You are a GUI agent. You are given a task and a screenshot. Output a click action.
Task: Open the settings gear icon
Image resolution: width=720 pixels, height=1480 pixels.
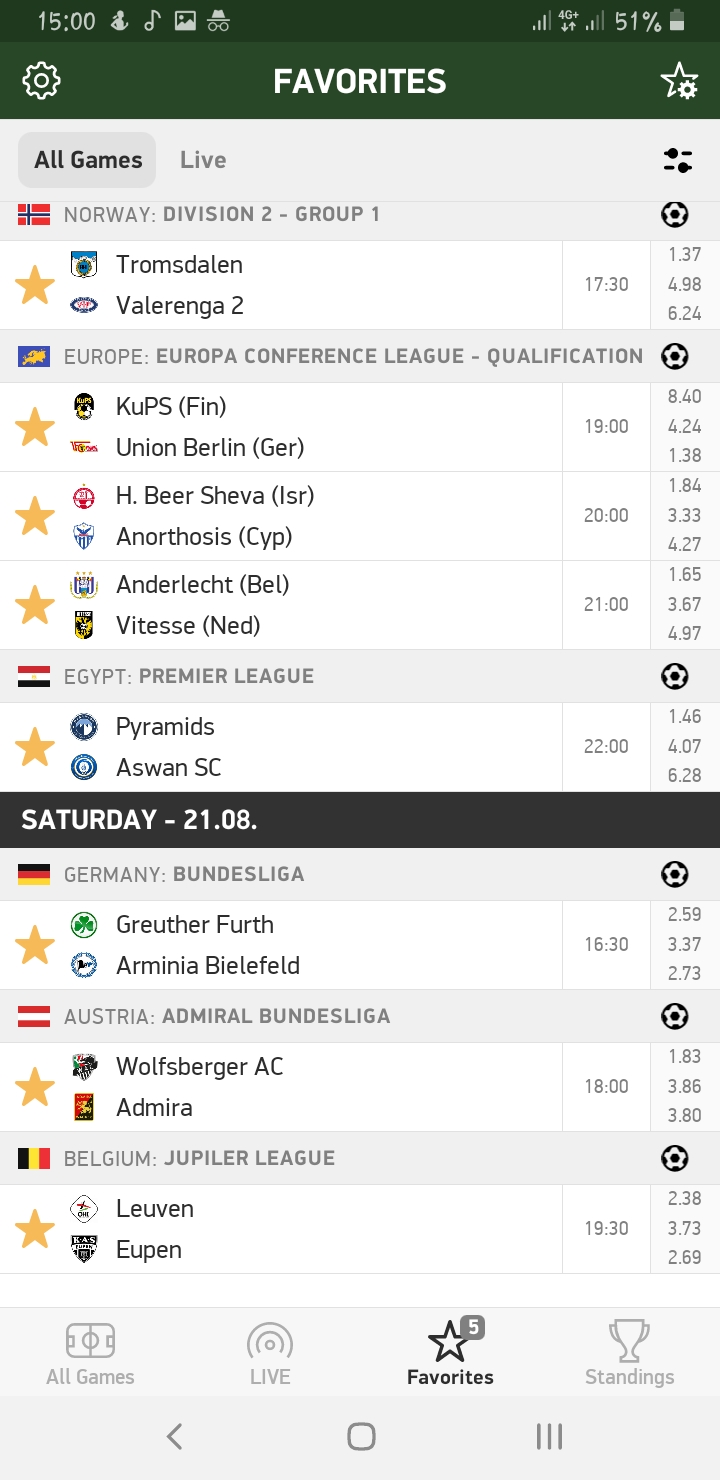click(42, 81)
